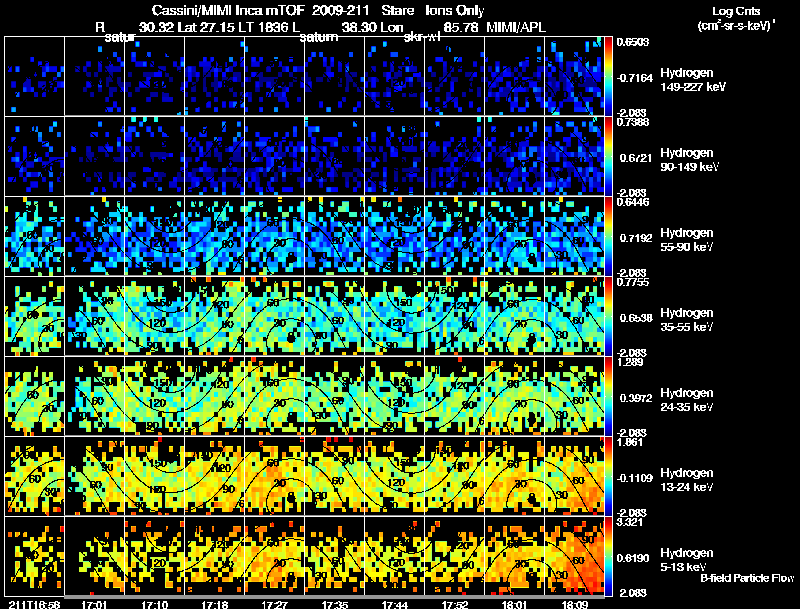Viewport: 800px width, 609px height.
Task: Select the 17:27 image in the 13-24 keV row
Action: click(x=274, y=476)
